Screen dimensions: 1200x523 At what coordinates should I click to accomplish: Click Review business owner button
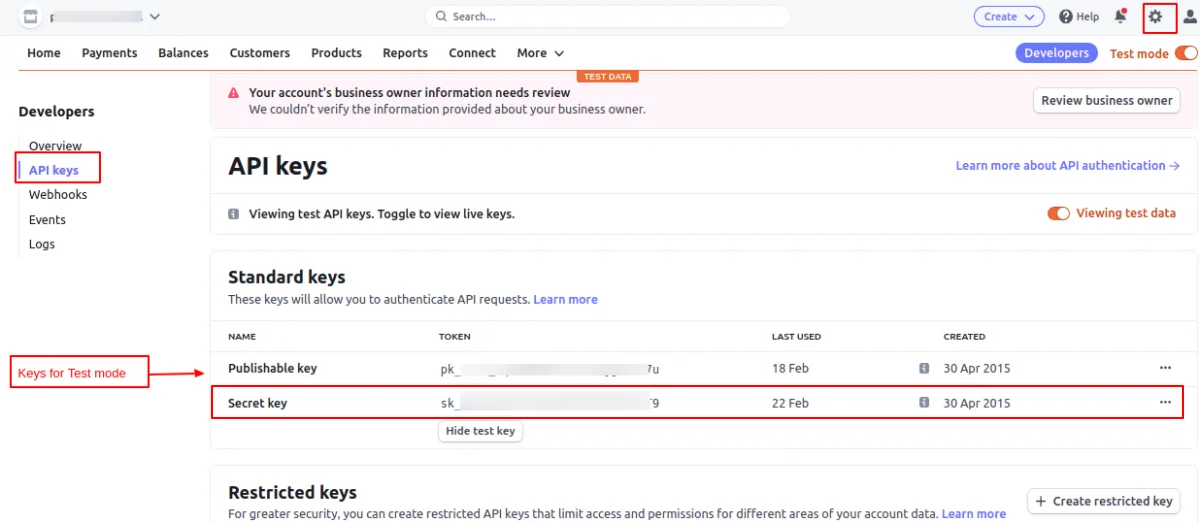tap(1107, 100)
